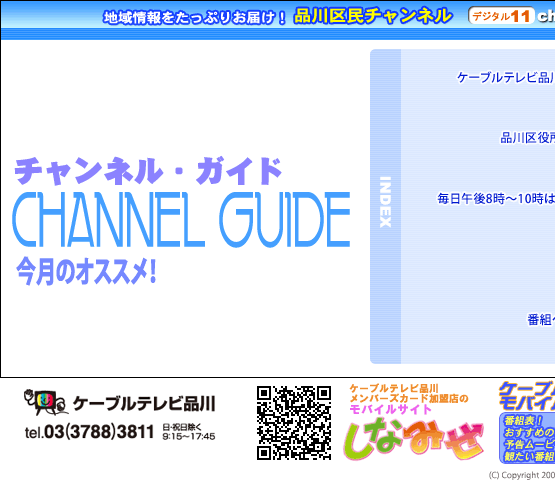Click the 日・祝日除く 9:15~17:45 hours text

[189, 432]
